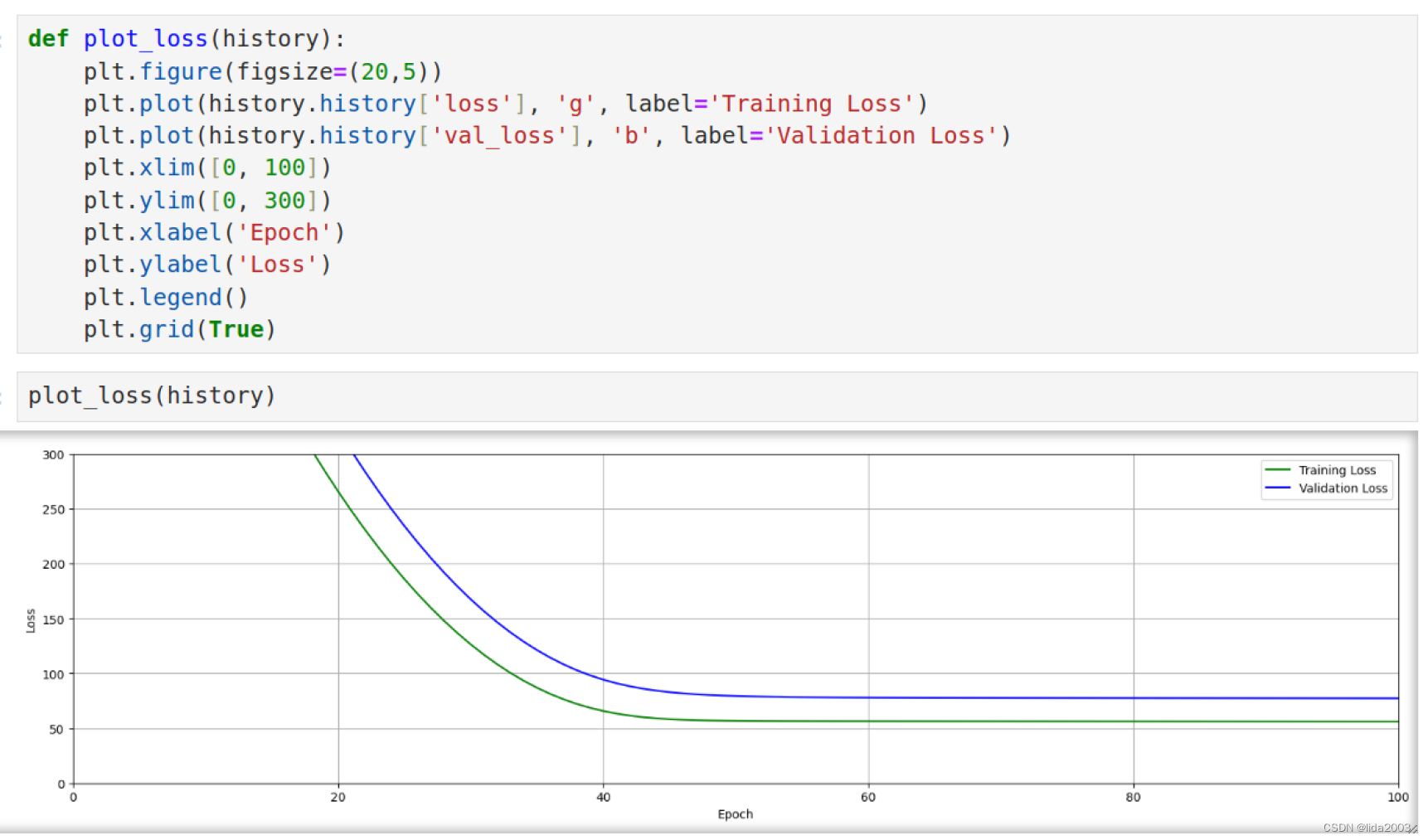
Task: Click the 'Training Loss' plot code line
Action: [505, 104]
